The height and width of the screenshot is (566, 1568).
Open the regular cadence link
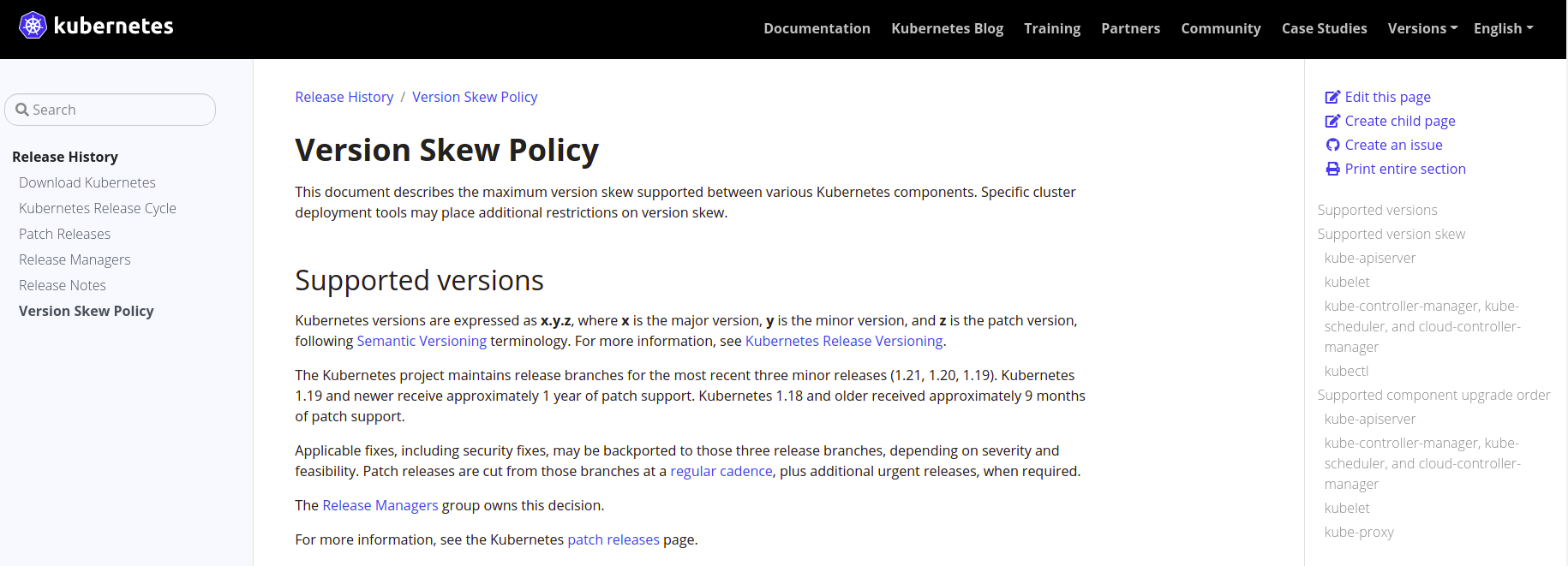(x=721, y=471)
